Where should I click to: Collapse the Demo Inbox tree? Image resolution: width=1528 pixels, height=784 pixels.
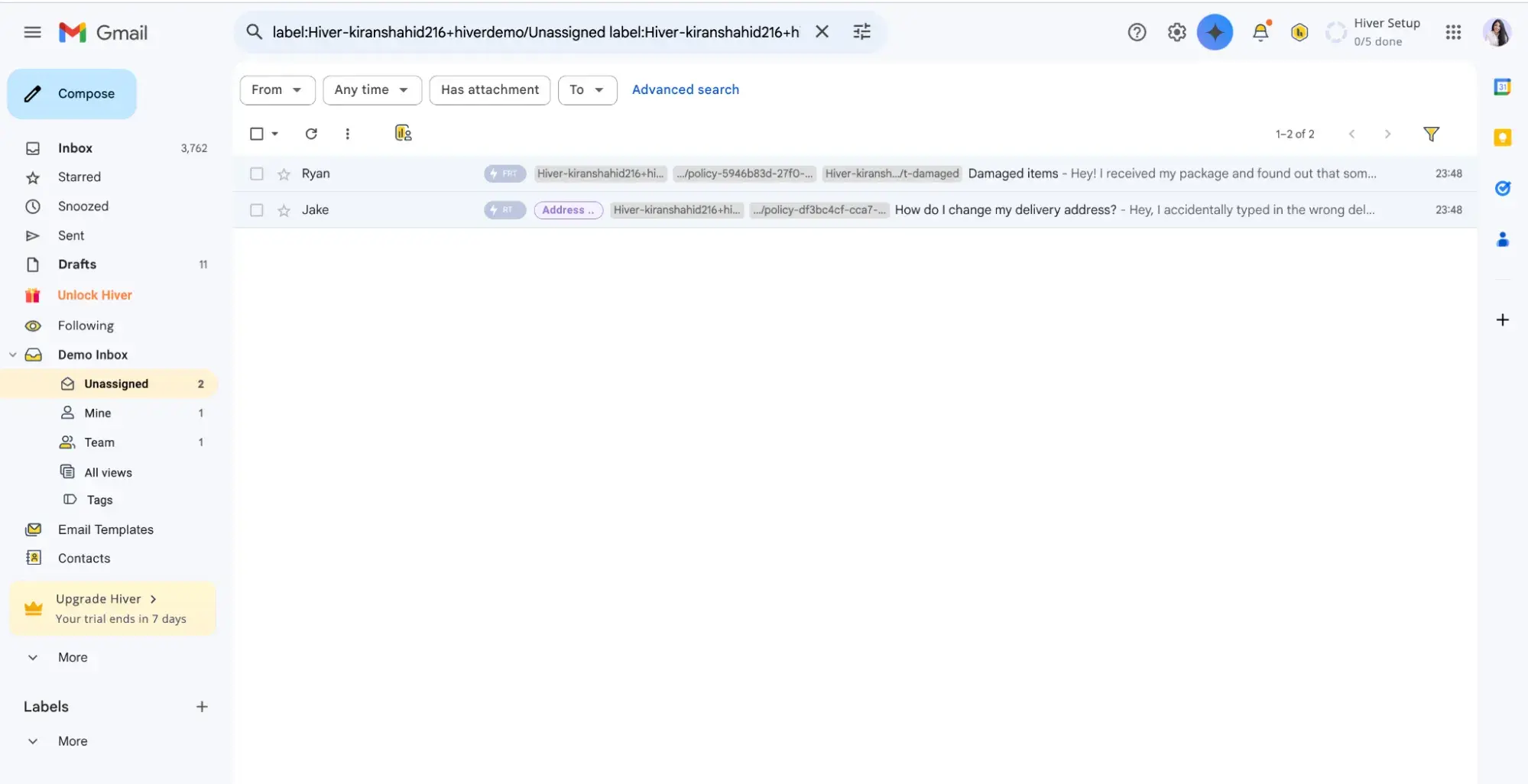tap(13, 355)
